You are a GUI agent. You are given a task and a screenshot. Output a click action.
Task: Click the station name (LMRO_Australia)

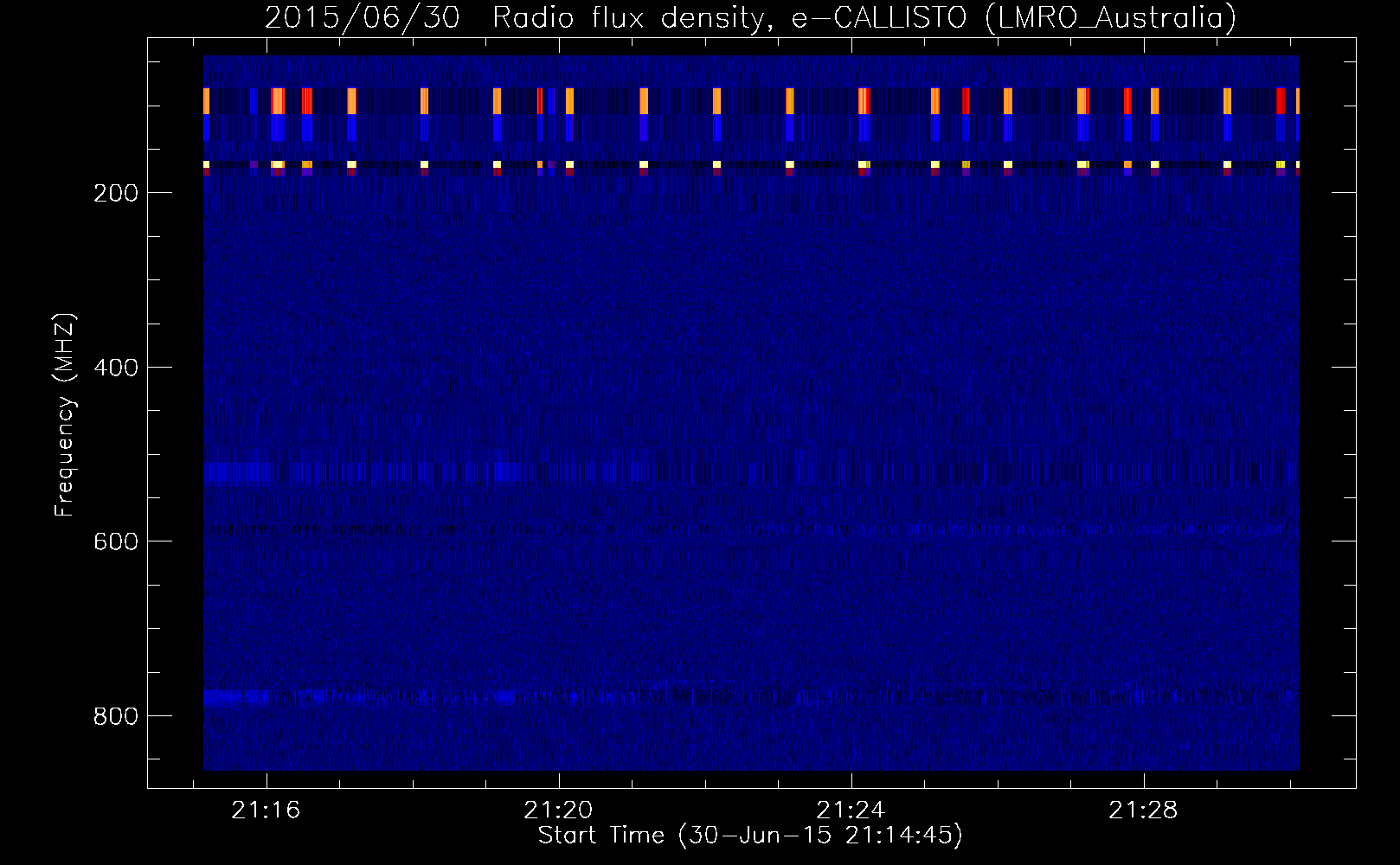(x=1111, y=18)
